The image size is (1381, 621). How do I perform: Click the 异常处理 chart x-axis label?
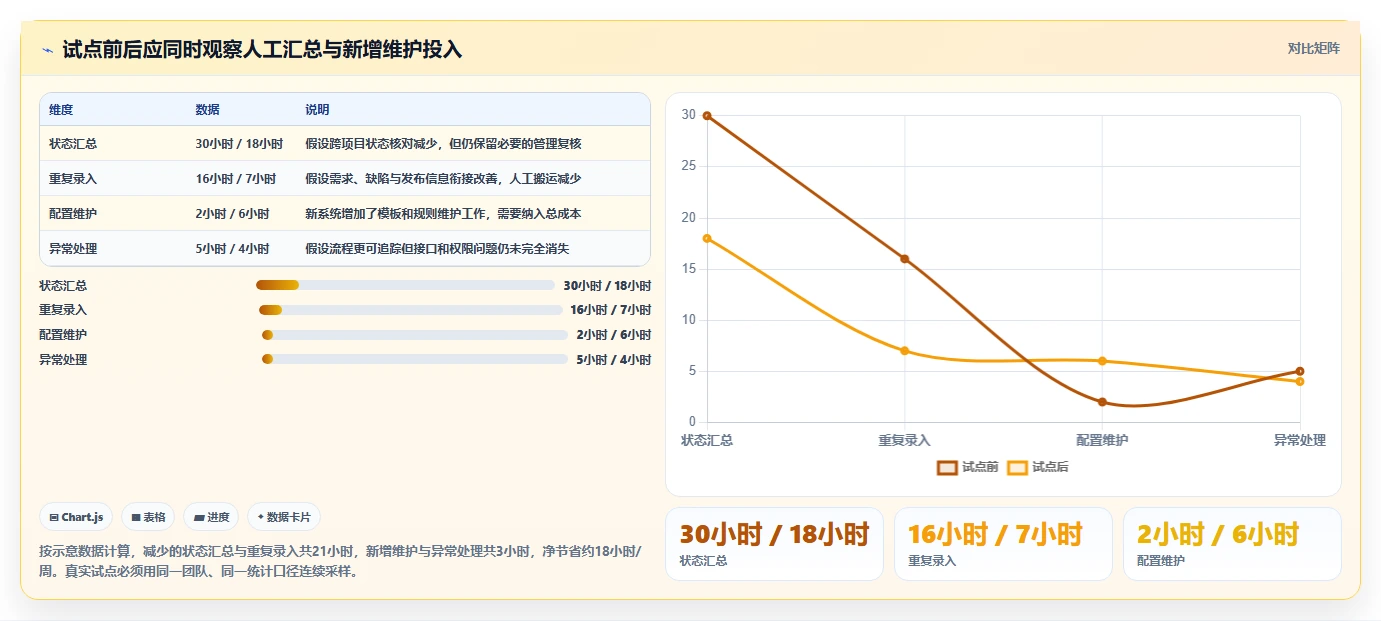(1300, 440)
